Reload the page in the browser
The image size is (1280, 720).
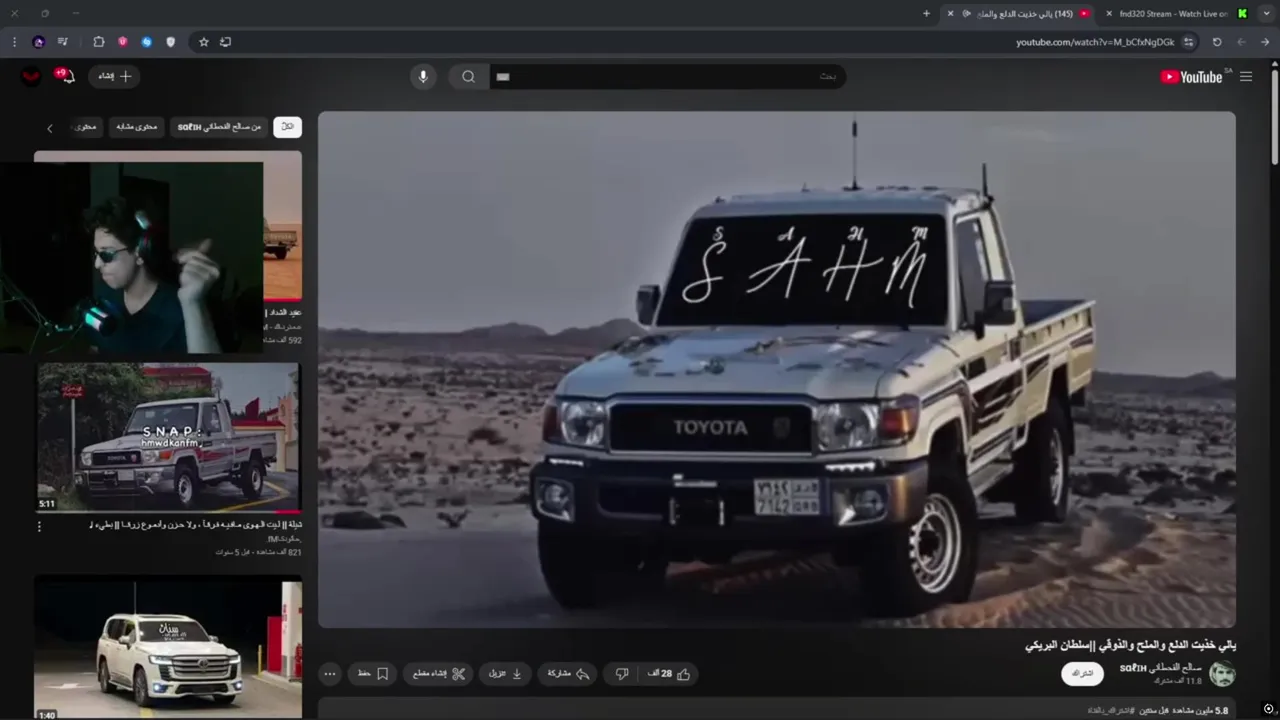coord(1217,42)
